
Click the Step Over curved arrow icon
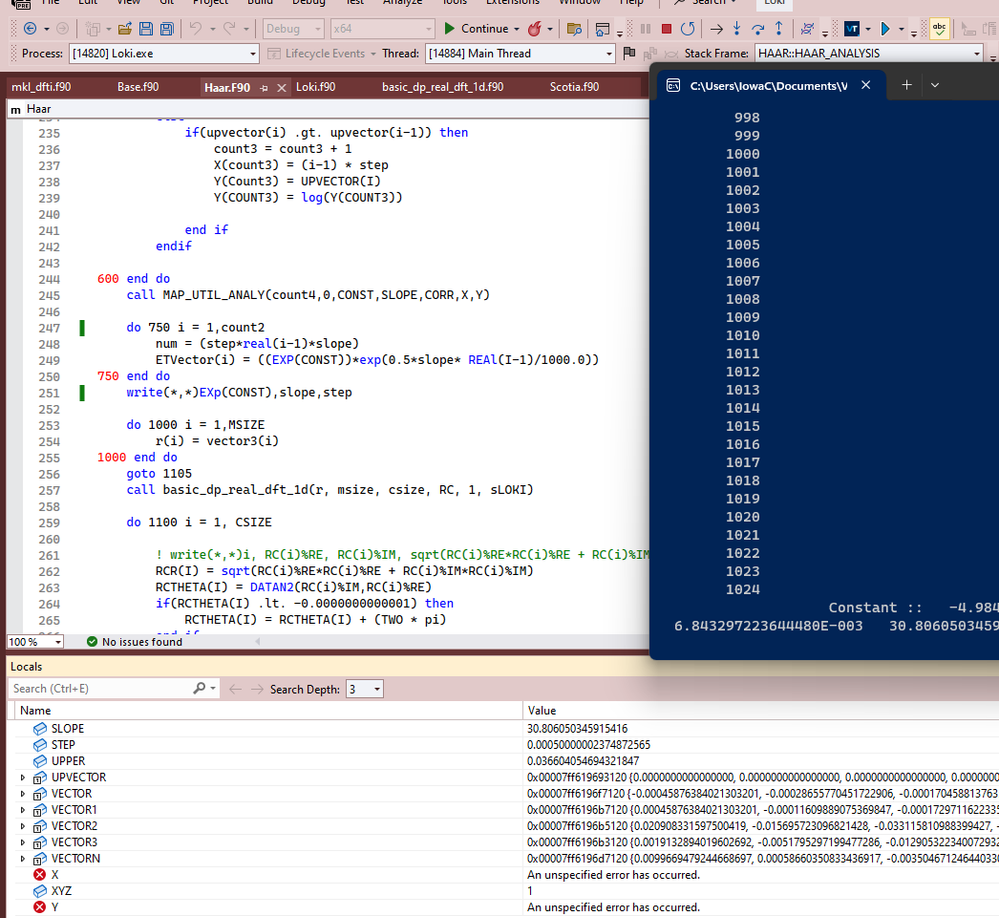tap(758, 29)
